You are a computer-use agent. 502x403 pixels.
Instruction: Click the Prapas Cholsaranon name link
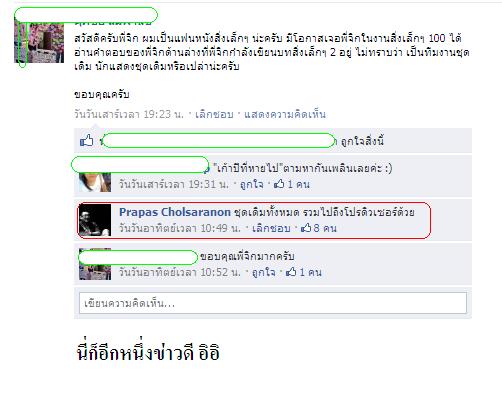pyautogui.click(x=175, y=212)
